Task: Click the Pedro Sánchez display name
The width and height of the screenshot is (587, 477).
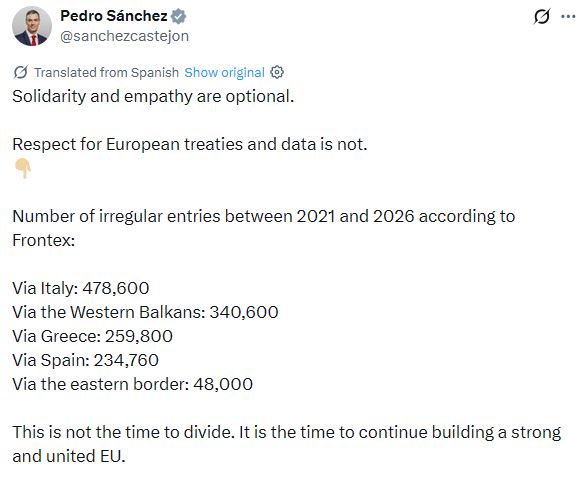Action: [x=114, y=16]
